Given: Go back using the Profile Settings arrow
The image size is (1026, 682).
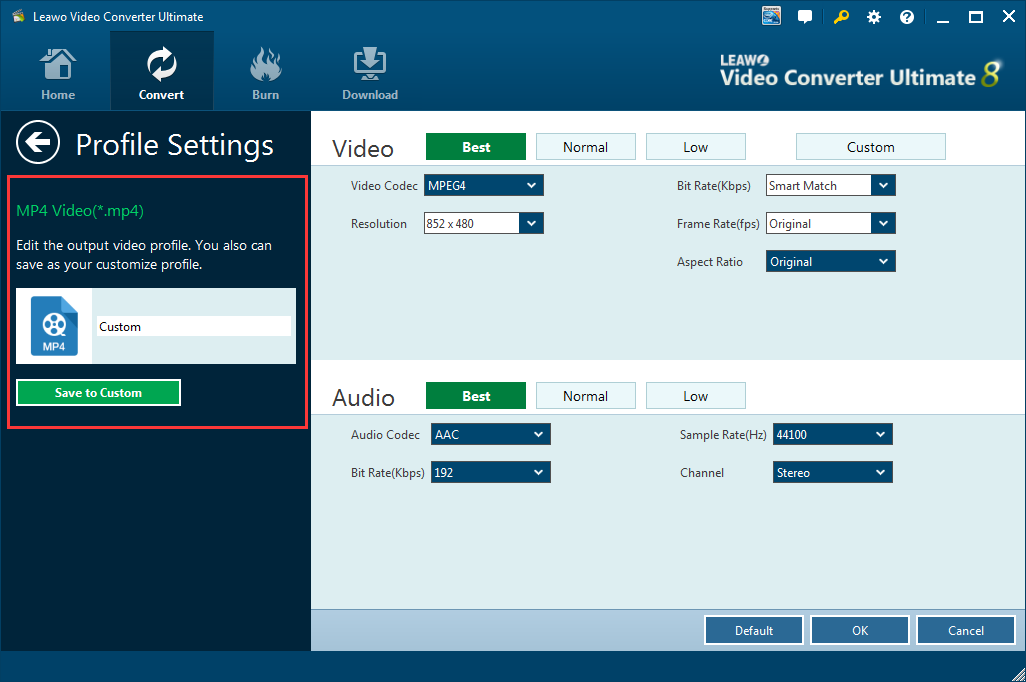Looking at the screenshot, I should (38, 142).
